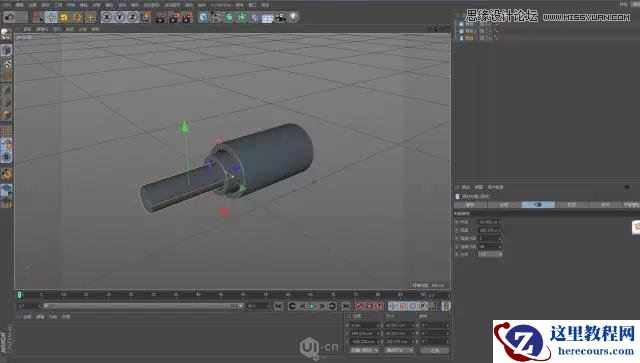Screen dimensions: 640x363
Task: Click the green Y axis arrow handle
Action: (x=185, y=126)
